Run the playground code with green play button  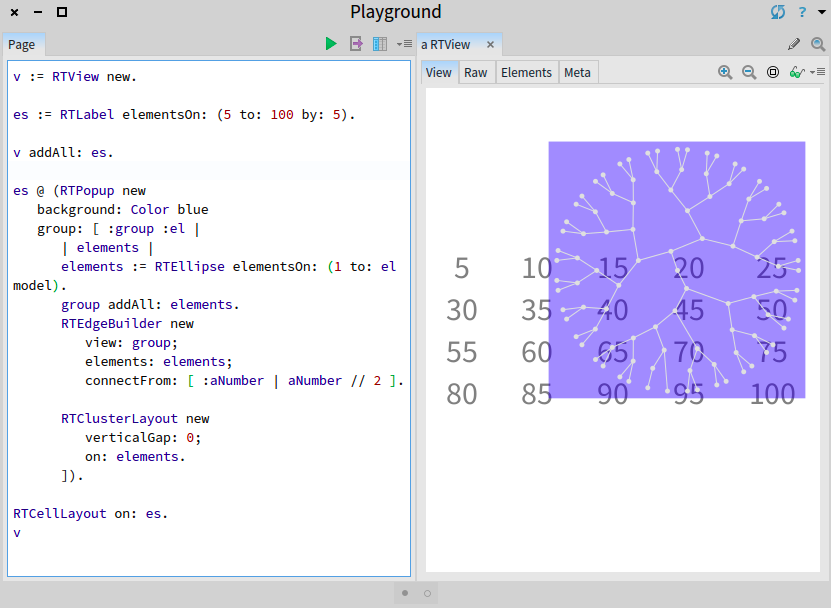tap(331, 44)
